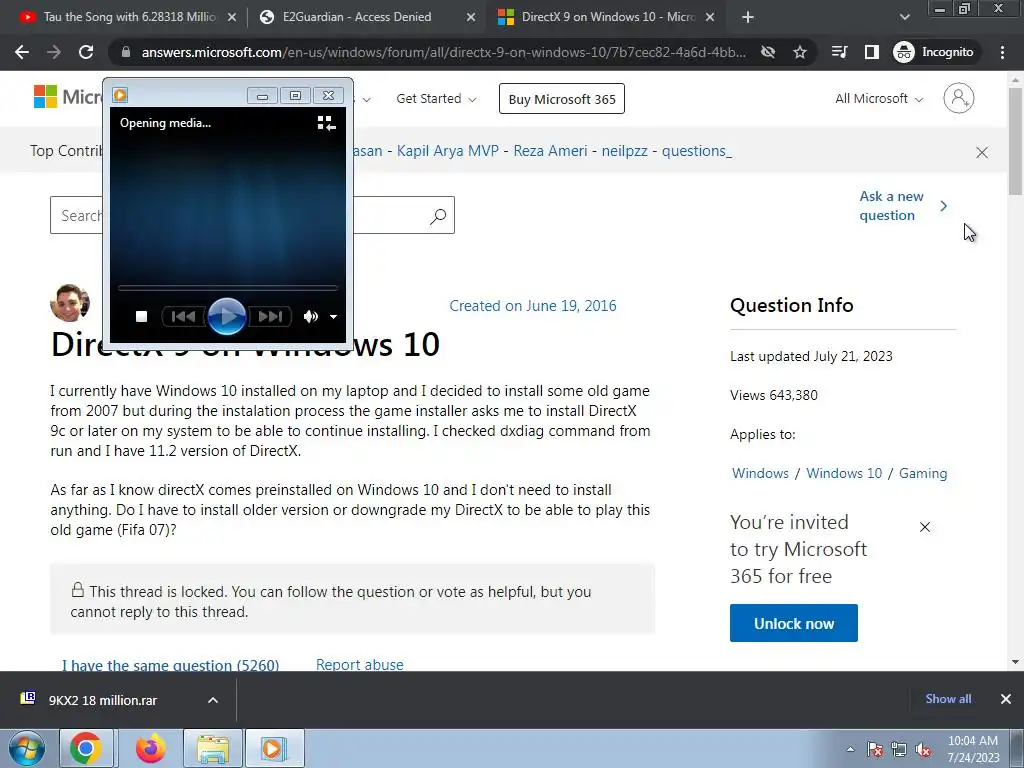Click the media player seek bar
This screenshot has width=1024, height=768.
click(x=227, y=287)
